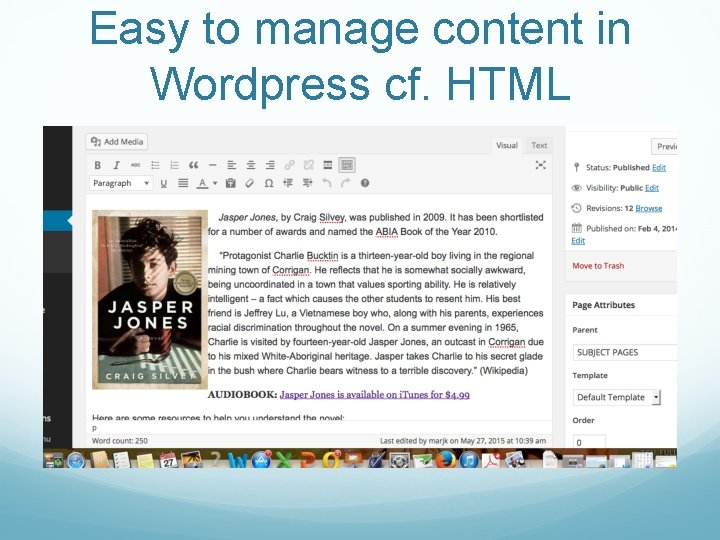The image size is (720, 540).
Task: Open the text color dropdown arrow
Action: point(215,183)
